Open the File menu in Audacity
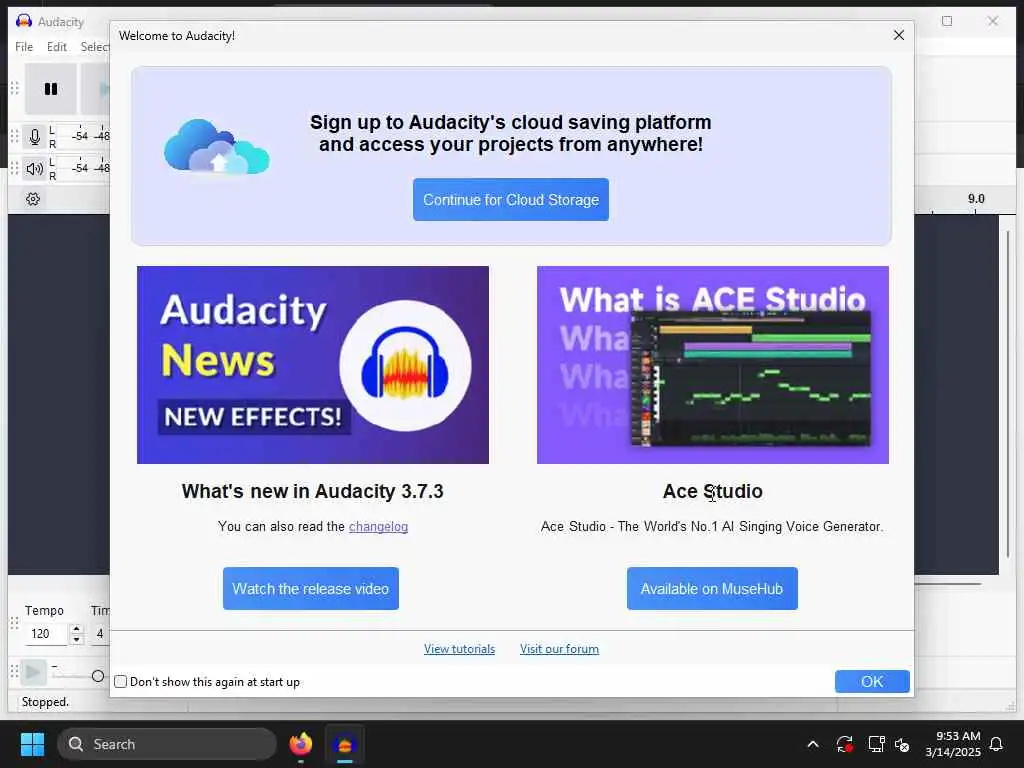The width and height of the screenshot is (1024, 768). pyautogui.click(x=24, y=47)
